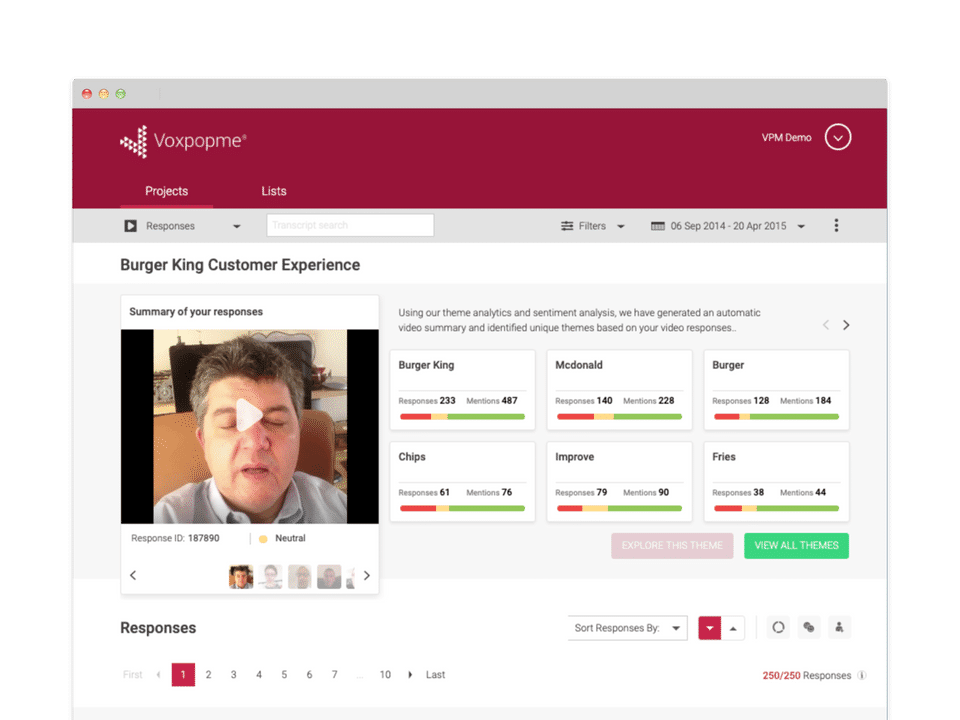Toggle descending sort order red arrow

[710, 628]
